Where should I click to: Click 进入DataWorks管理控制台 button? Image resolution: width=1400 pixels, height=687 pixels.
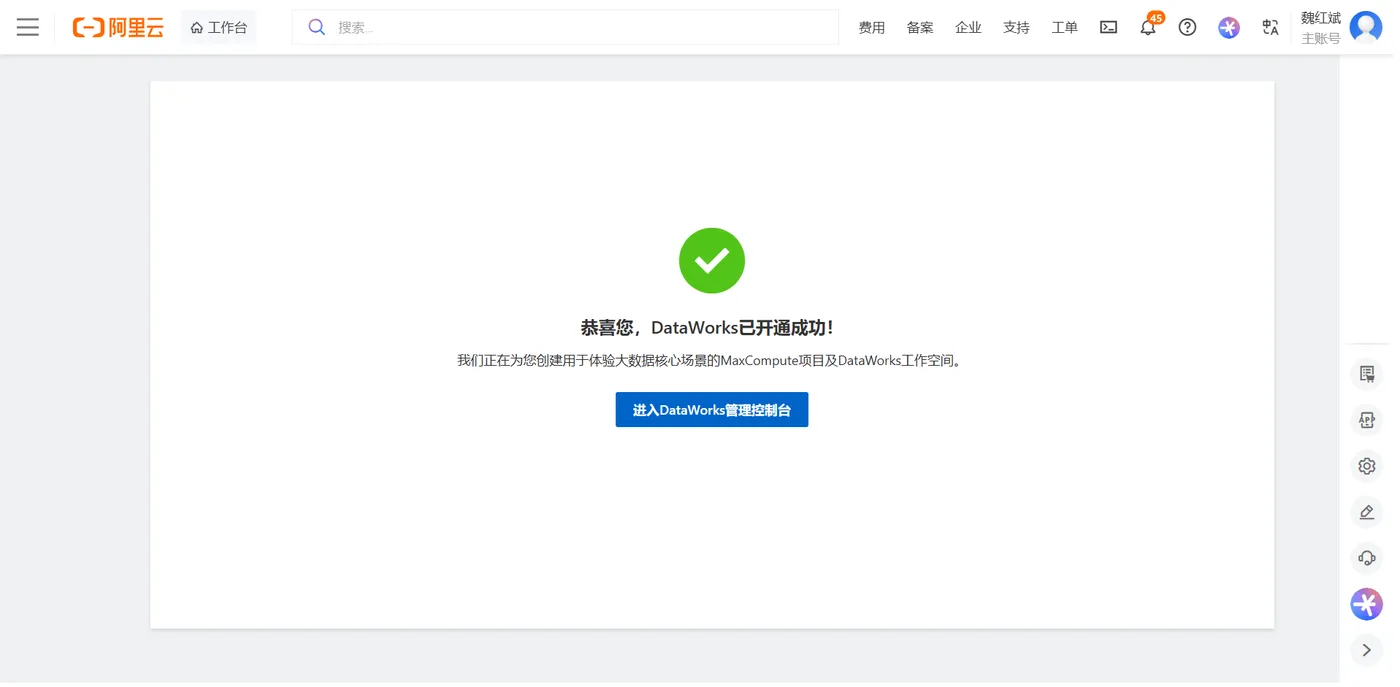(711, 410)
